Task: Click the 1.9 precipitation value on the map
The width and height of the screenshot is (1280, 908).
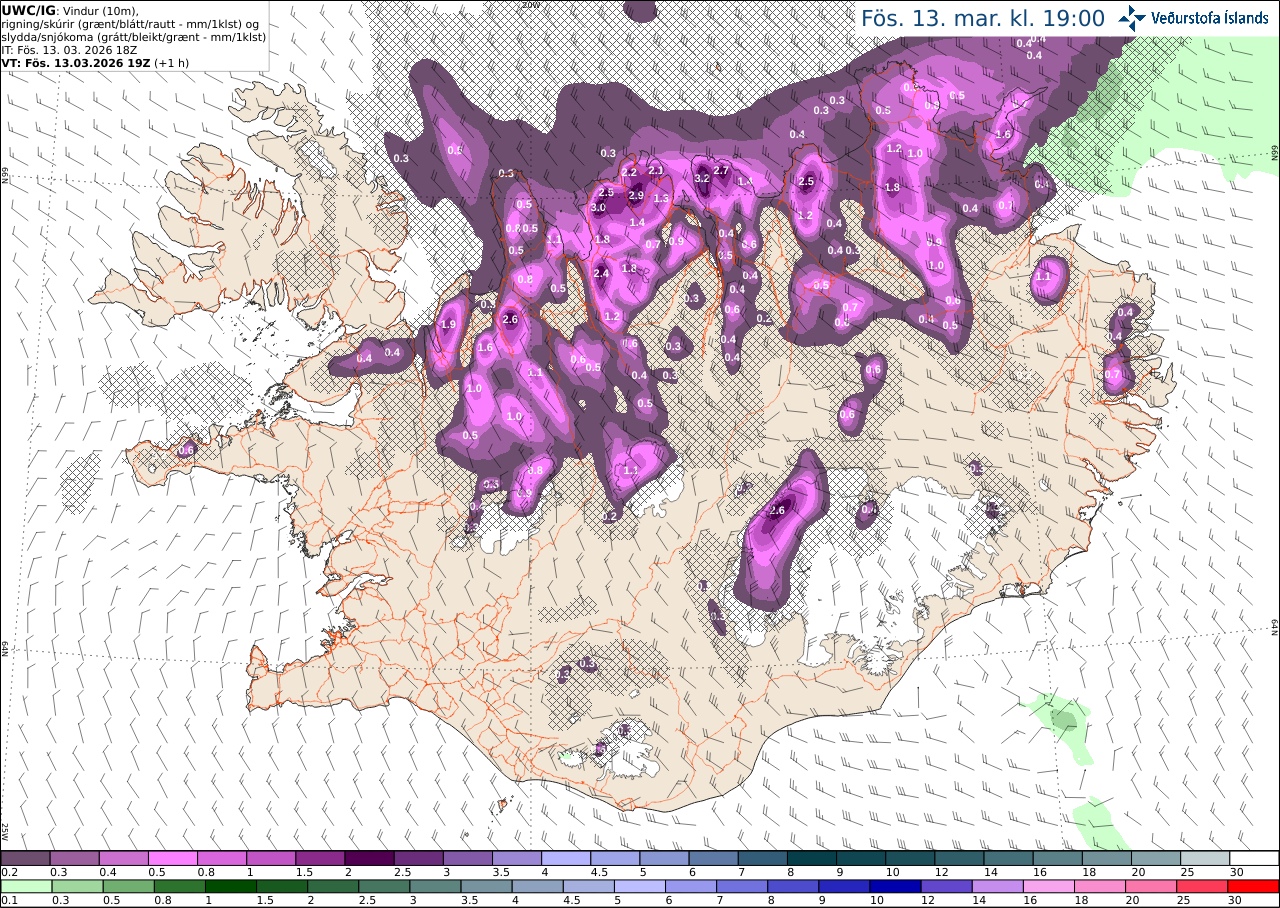Action: (x=448, y=325)
